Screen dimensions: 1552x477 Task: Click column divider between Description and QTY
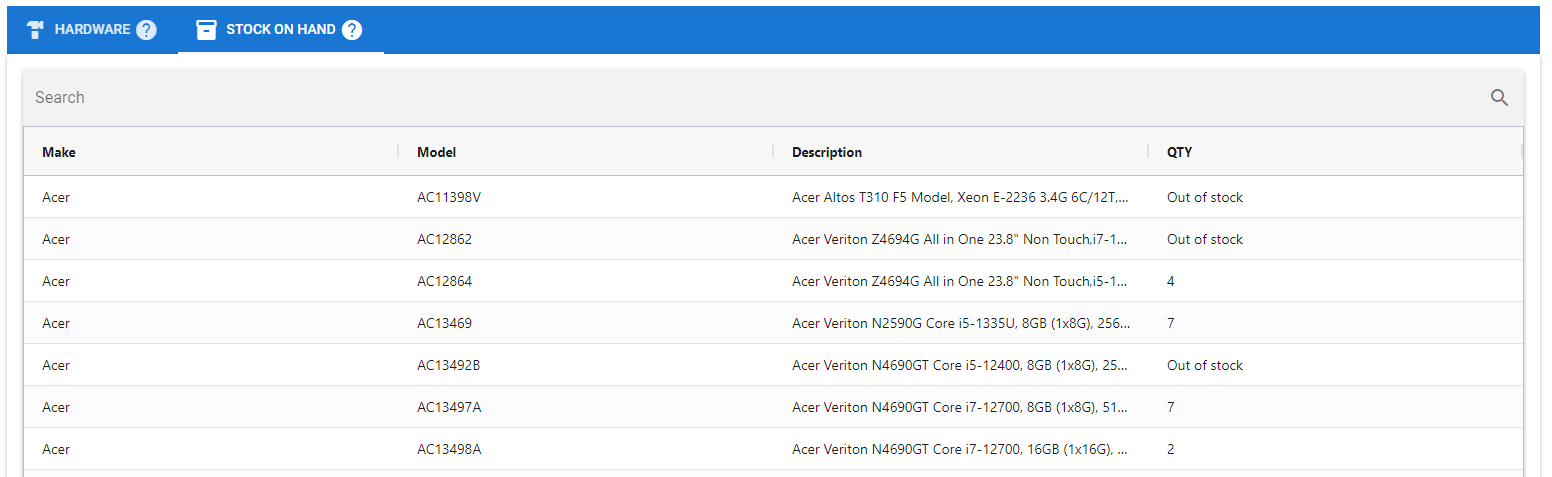point(1149,152)
